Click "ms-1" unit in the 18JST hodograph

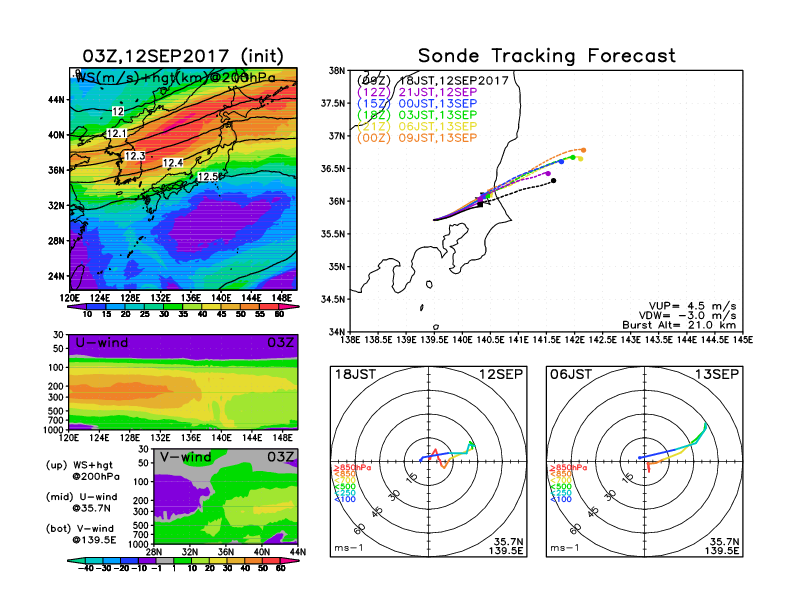pos(349,548)
